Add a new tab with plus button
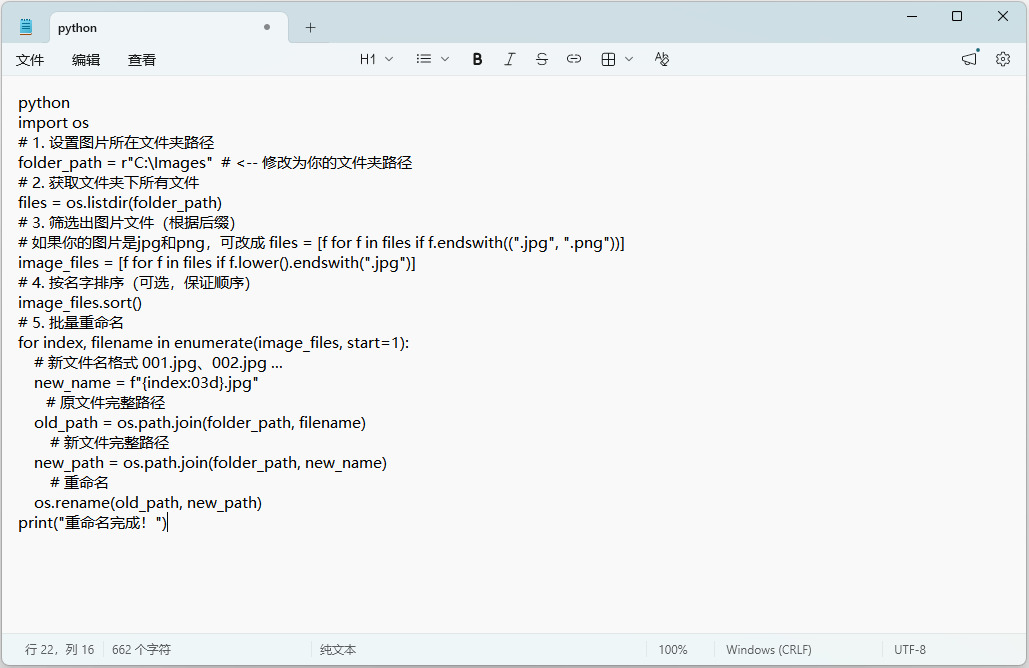Viewport: 1029px width, 668px height. [310, 28]
